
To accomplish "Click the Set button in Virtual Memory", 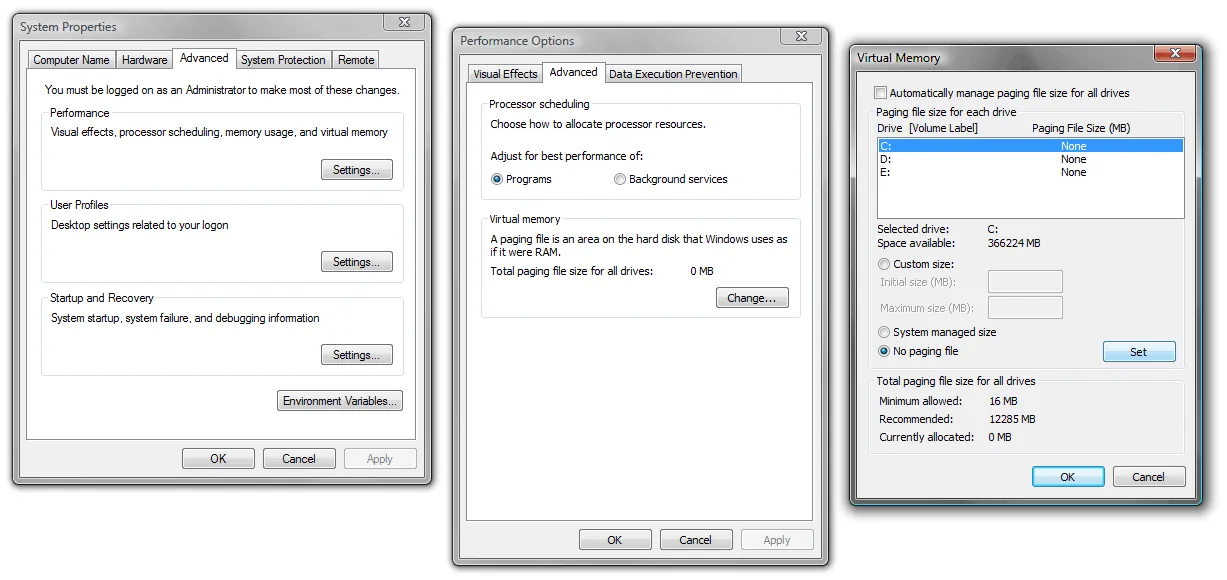I will [x=1139, y=352].
